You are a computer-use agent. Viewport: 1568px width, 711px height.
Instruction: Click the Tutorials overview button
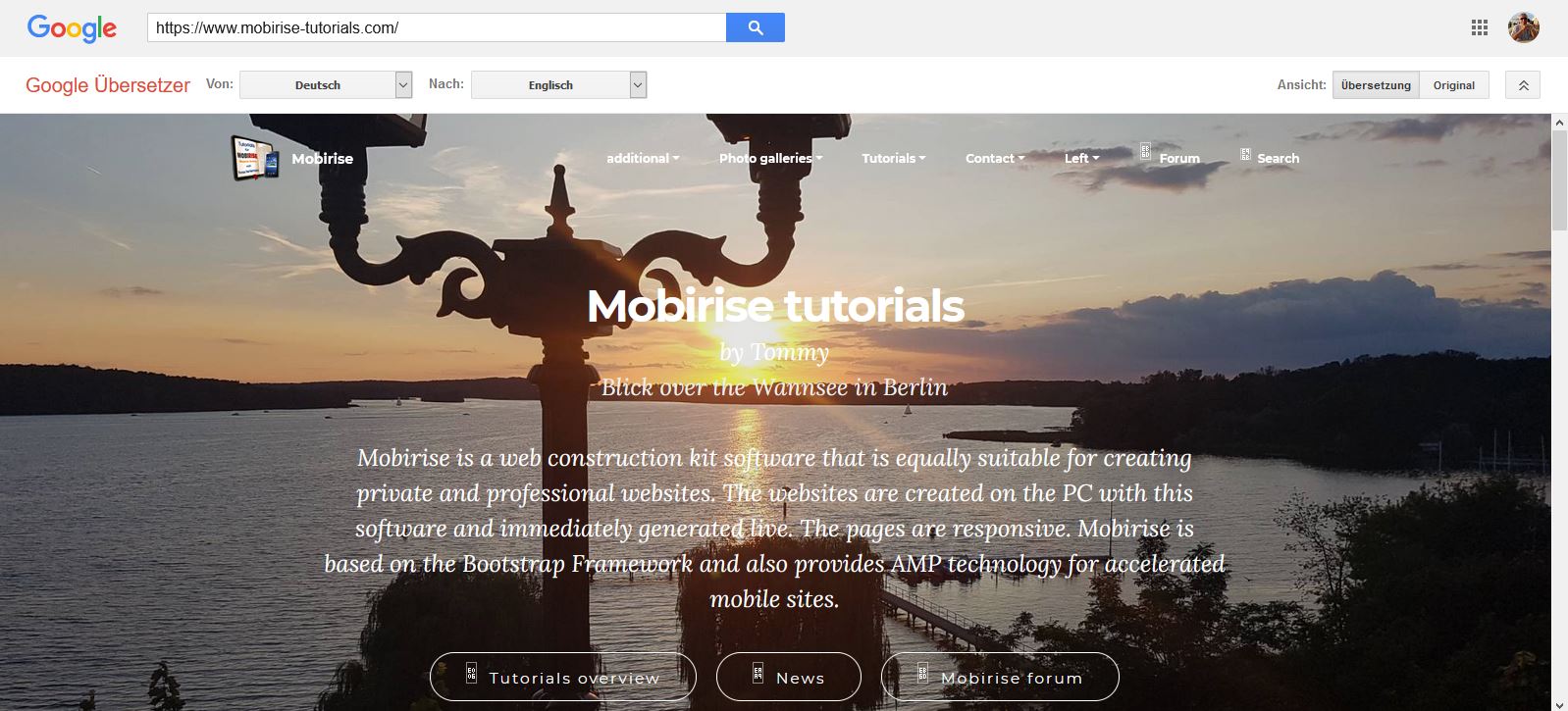(563, 677)
